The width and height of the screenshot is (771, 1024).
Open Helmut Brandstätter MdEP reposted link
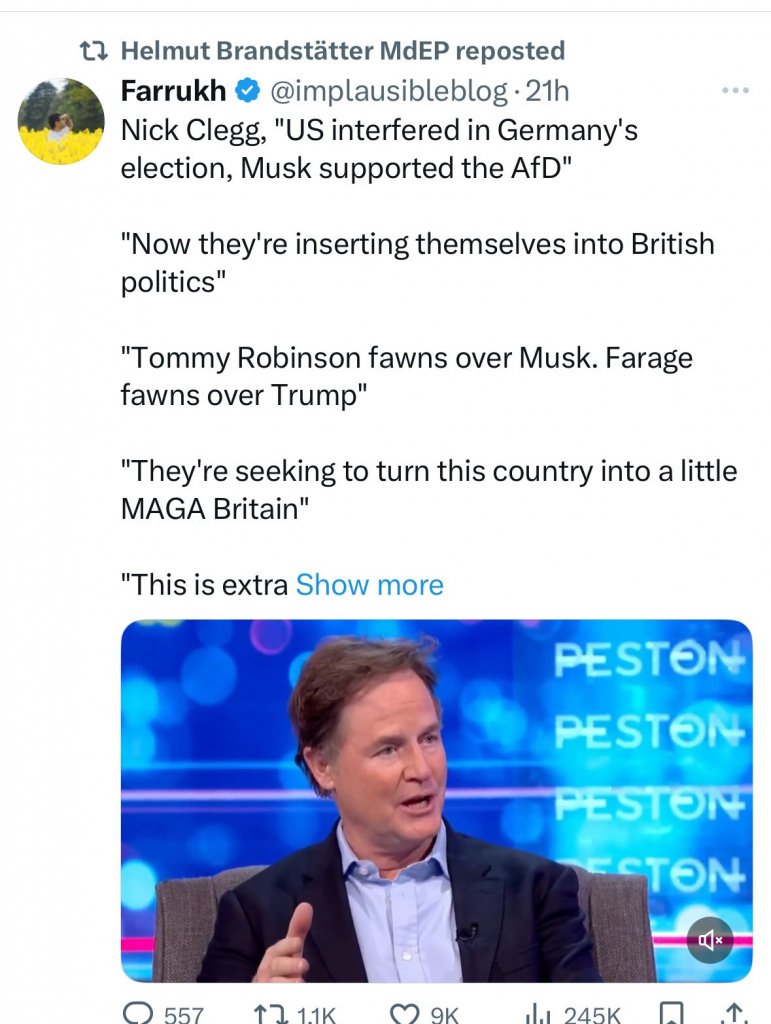[x=342, y=51]
